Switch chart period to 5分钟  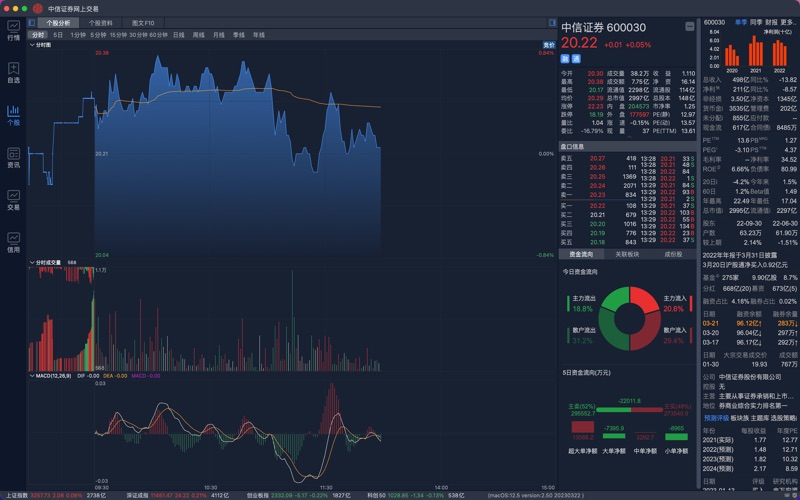[98, 35]
